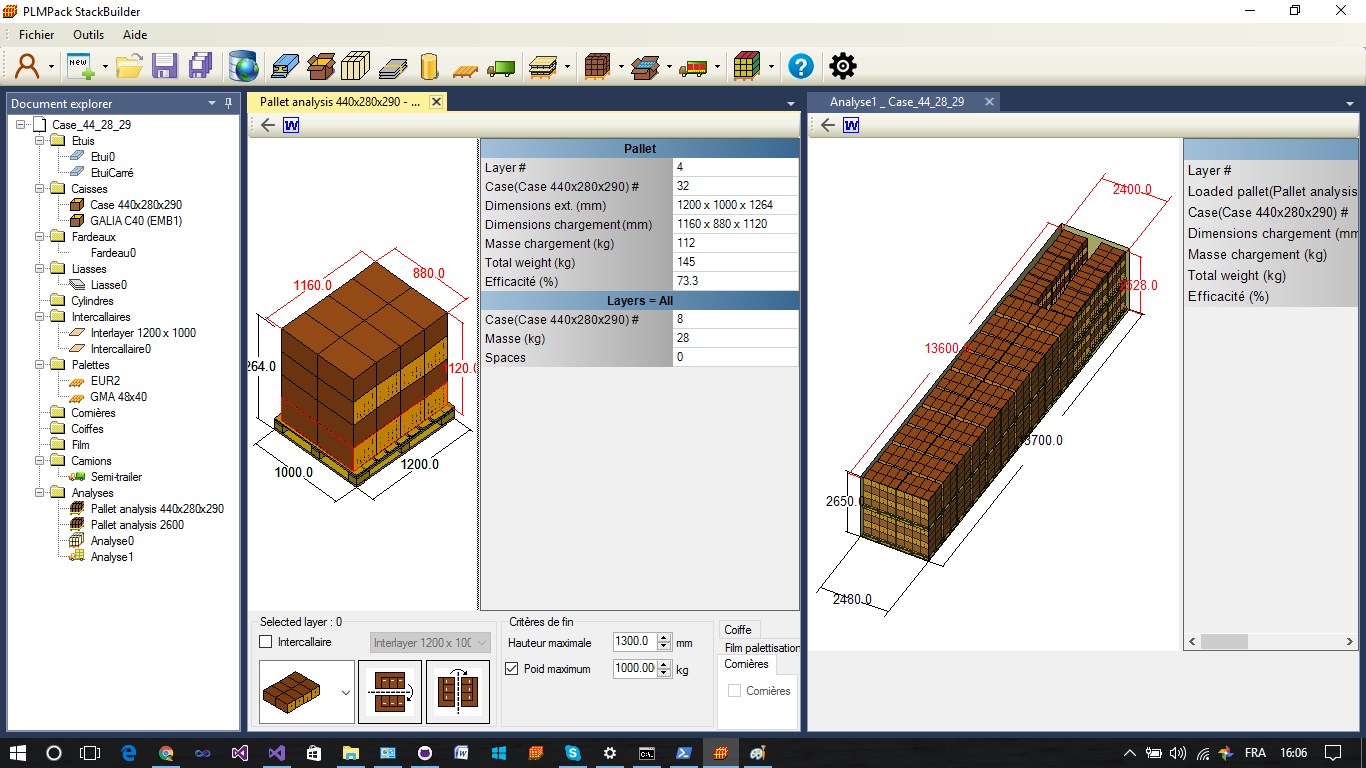Uncheck the Poid maximum checkbox
The height and width of the screenshot is (768, 1366).
[512, 669]
